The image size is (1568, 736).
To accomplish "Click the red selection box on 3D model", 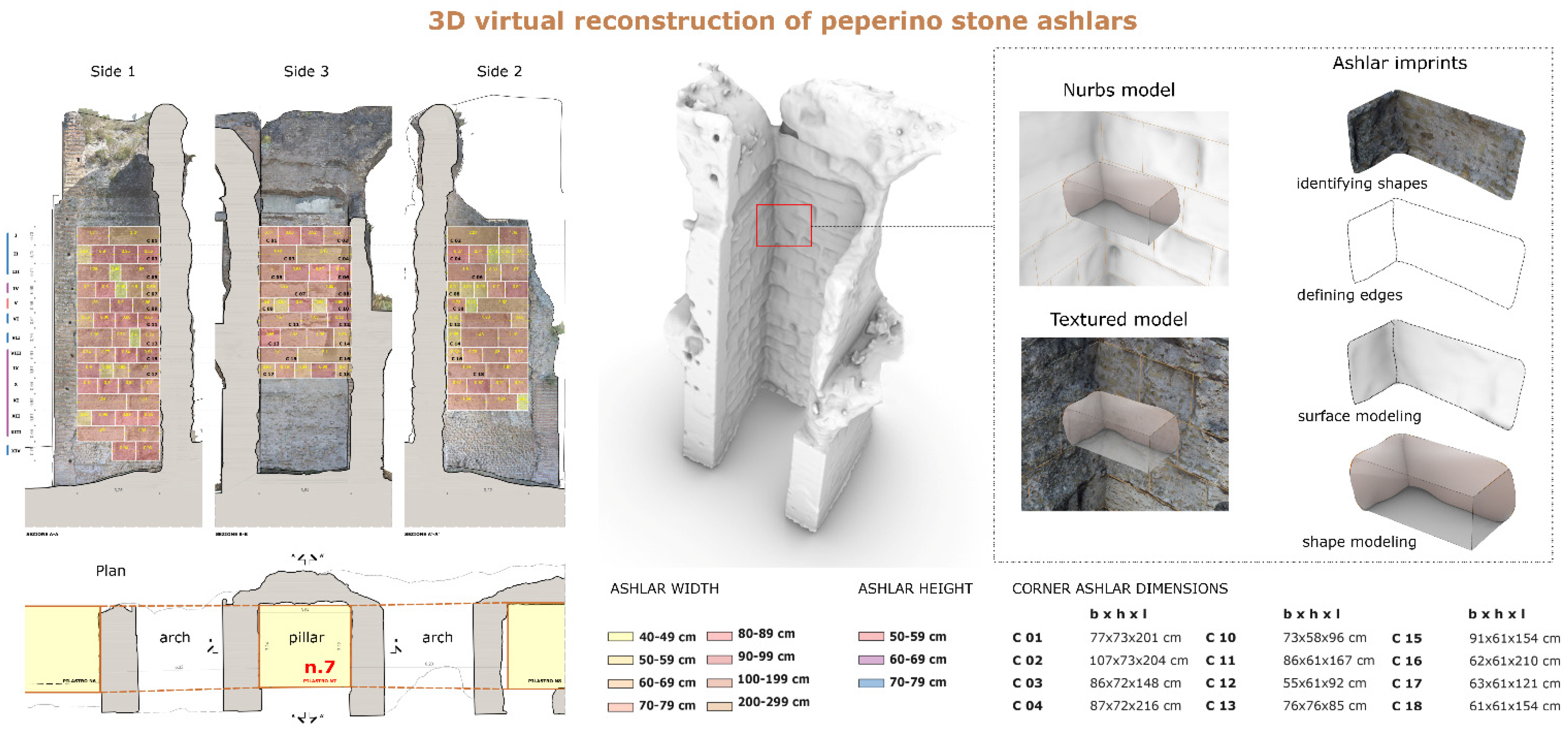I will pos(783,226).
